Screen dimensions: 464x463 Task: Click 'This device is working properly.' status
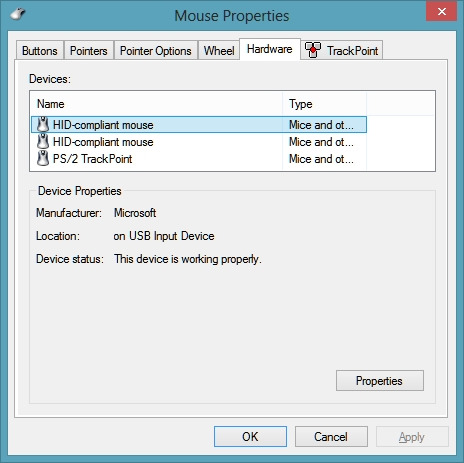188,259
